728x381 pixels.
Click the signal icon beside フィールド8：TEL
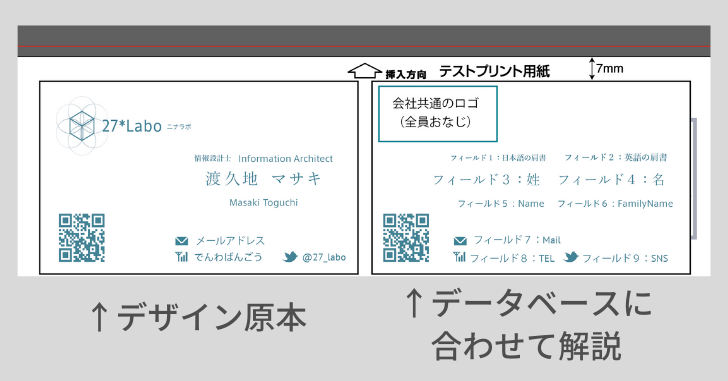coord(459,257)
